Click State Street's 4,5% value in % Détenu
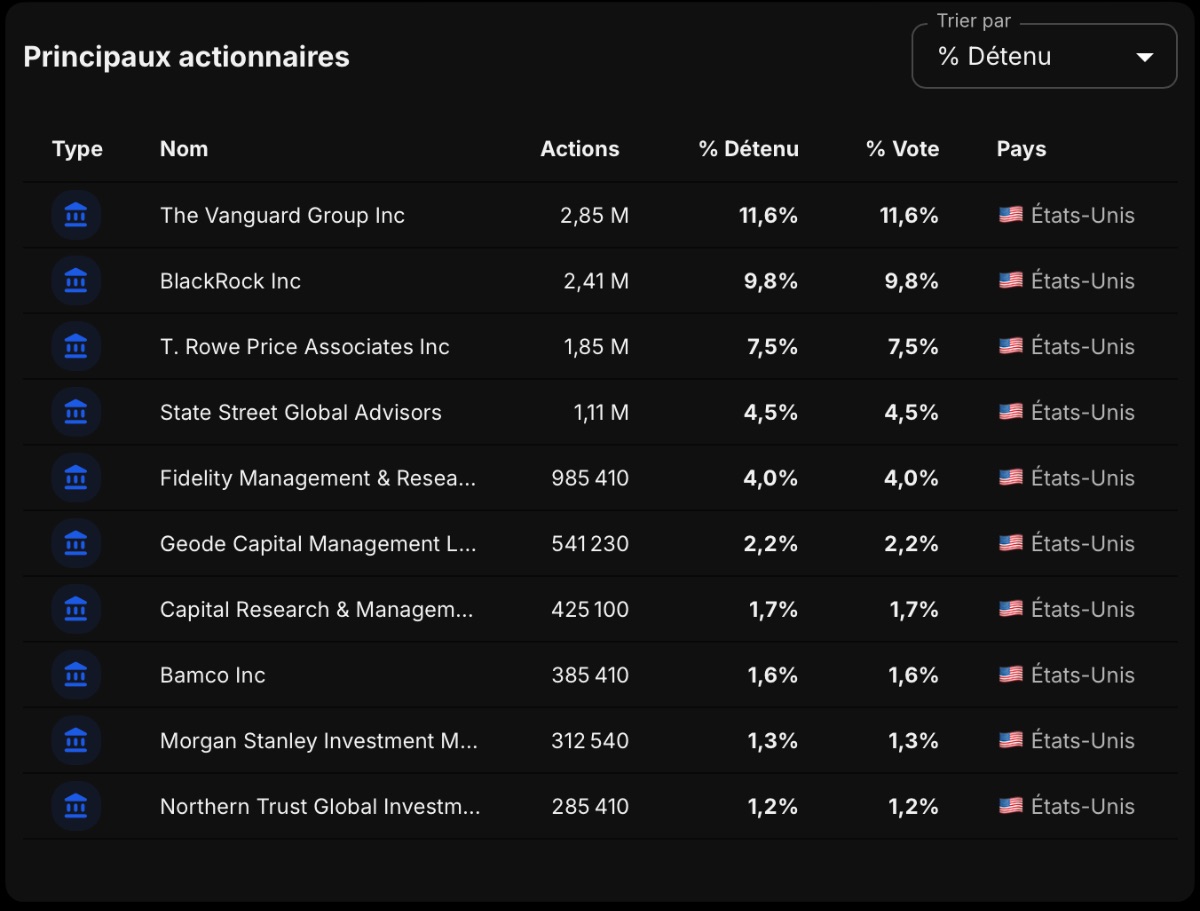 pos(771,412)
